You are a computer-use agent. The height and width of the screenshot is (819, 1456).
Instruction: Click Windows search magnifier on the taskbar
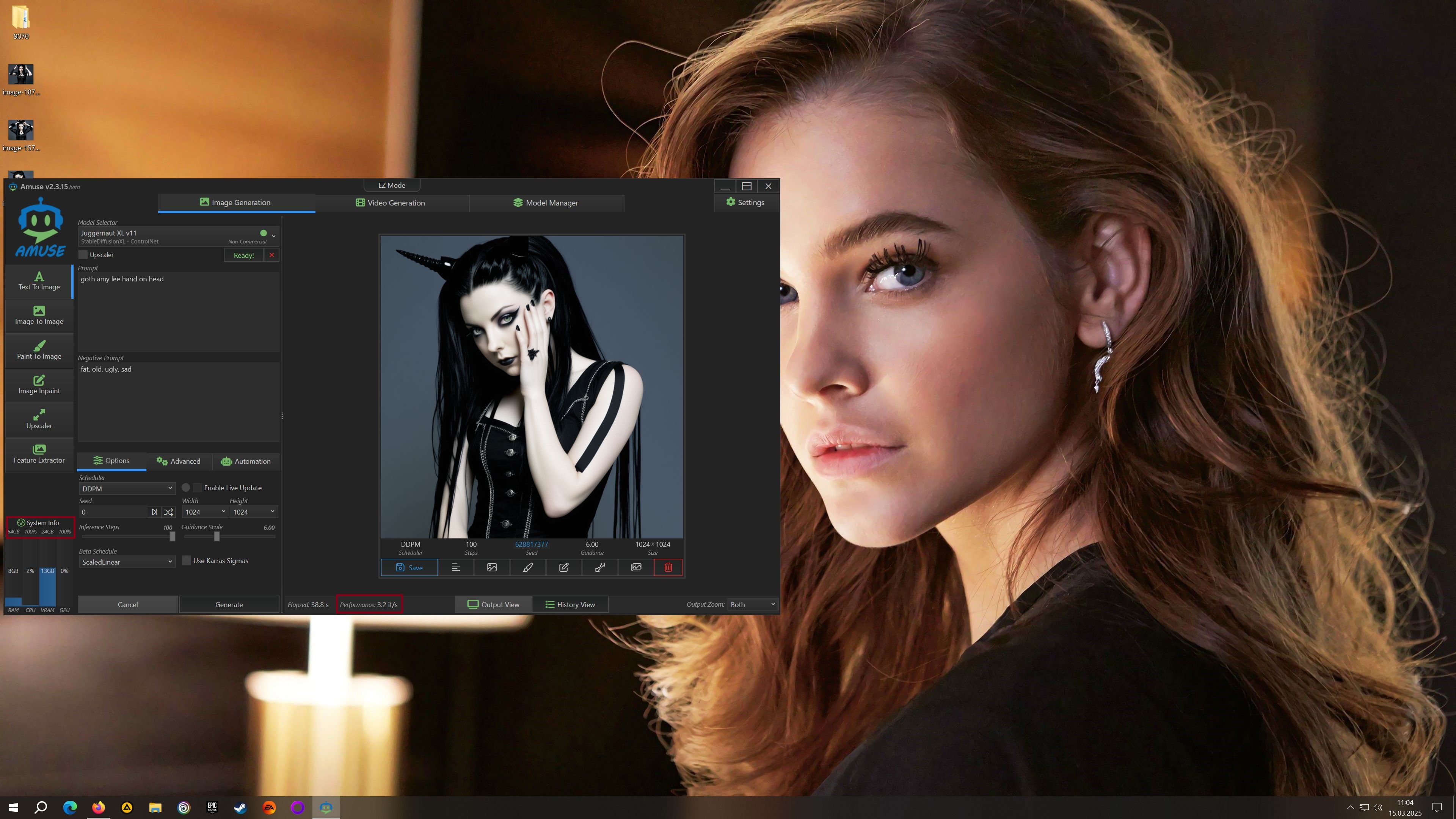coord(41,807)
